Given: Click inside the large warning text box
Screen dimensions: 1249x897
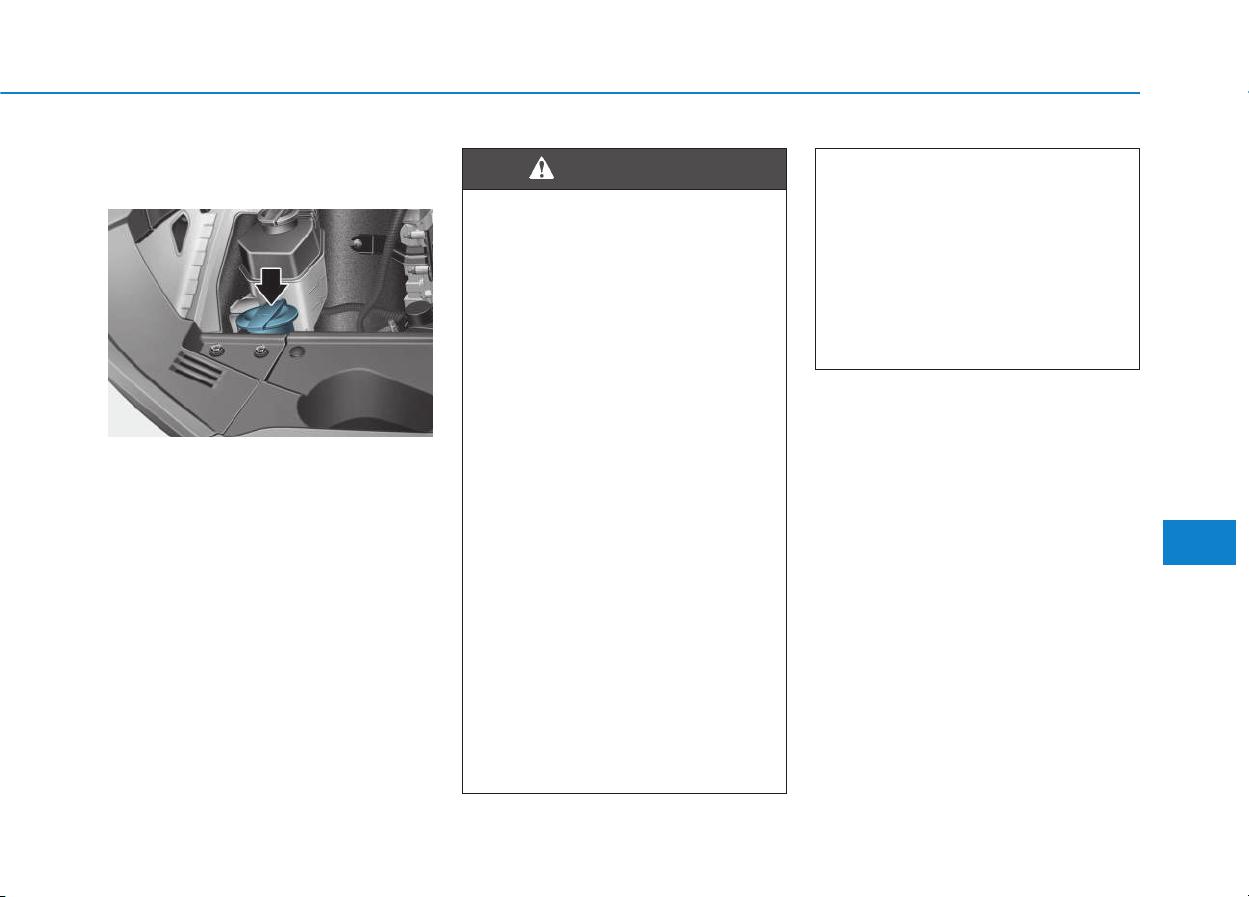Looking at the screenshot, I should (x=624, y=491).
